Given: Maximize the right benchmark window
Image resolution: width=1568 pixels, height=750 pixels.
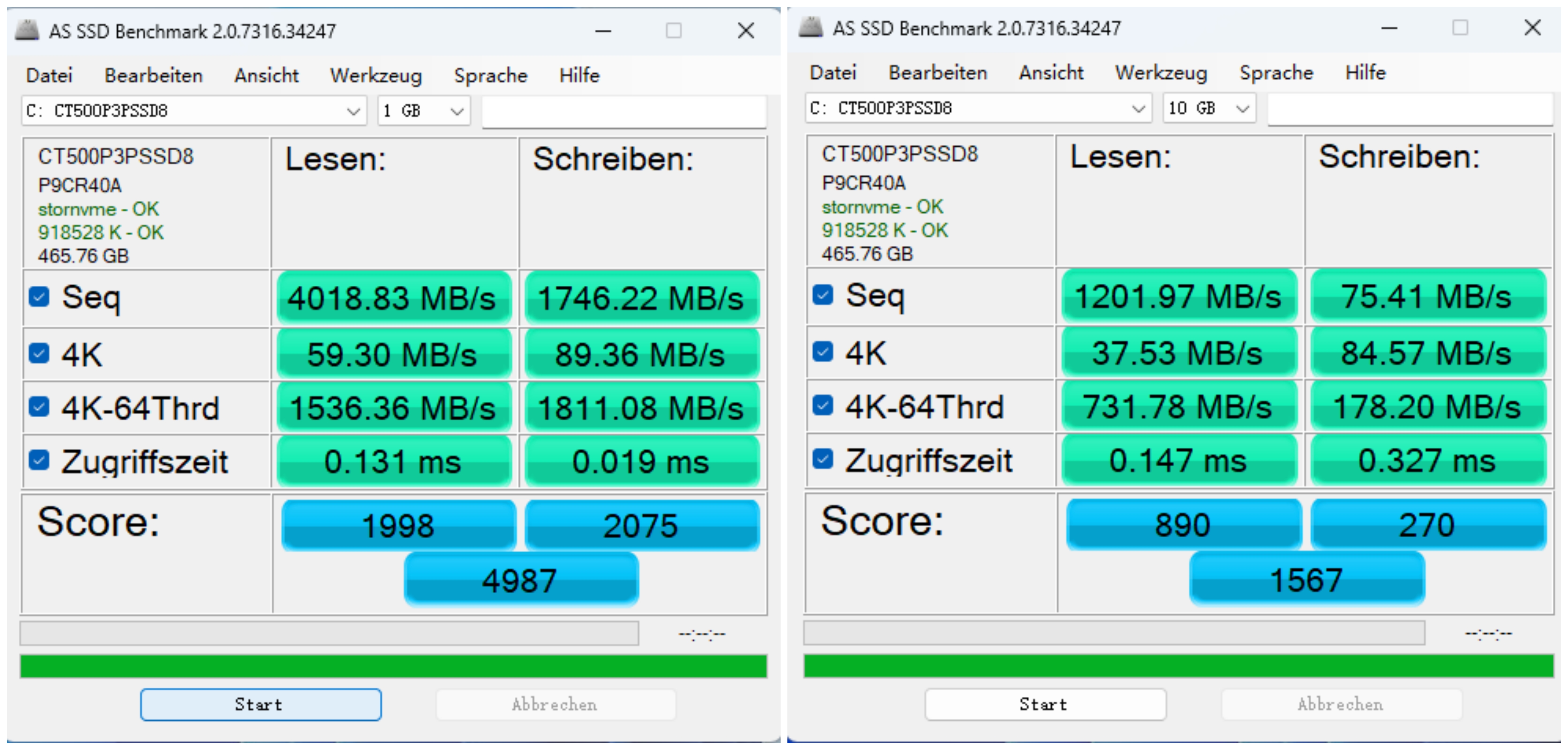Looking at the screenshot, I should pyautogui.click(x=1460, y=27).
